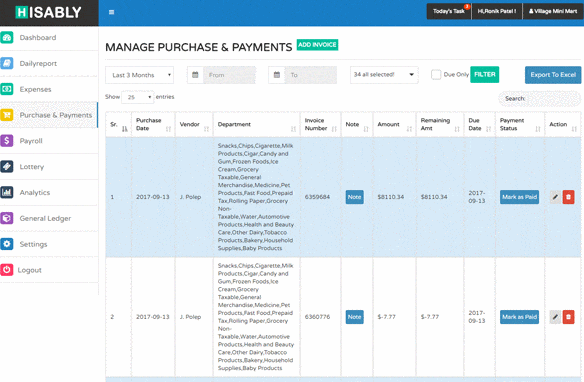This screenshot has width=584, height=382.
Task: Click the Payroll dollar icon
Action: click(x=7, y=141)
